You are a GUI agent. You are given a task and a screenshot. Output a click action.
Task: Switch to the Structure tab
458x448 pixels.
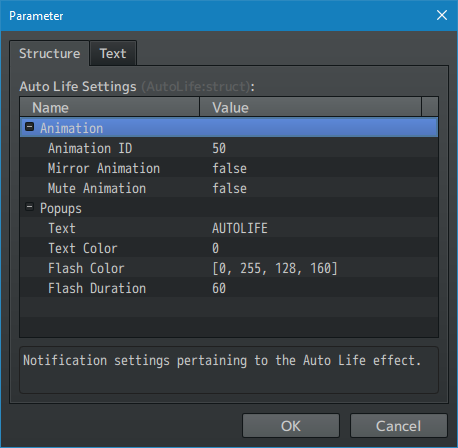(49, 53)
